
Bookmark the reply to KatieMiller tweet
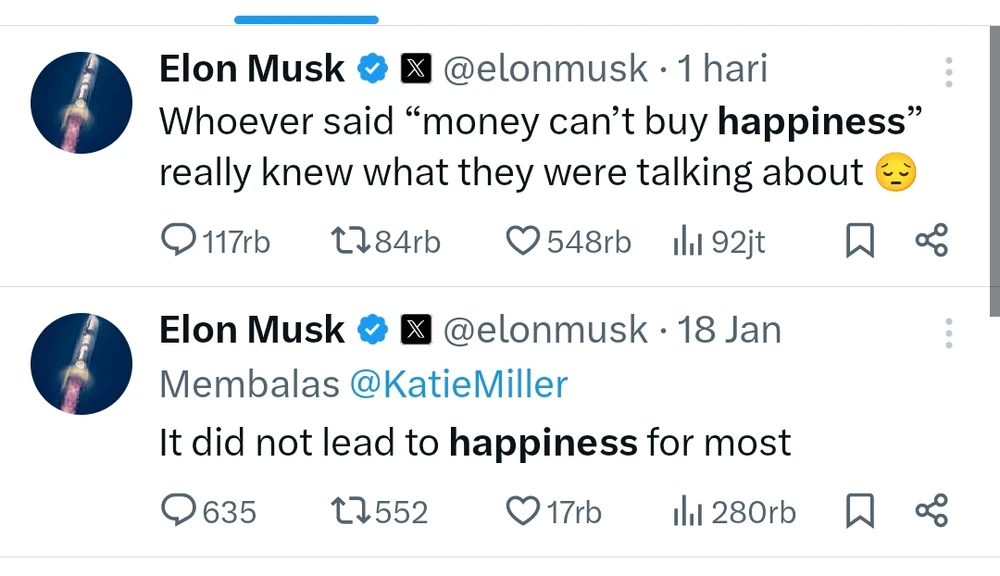pos(860,511)
